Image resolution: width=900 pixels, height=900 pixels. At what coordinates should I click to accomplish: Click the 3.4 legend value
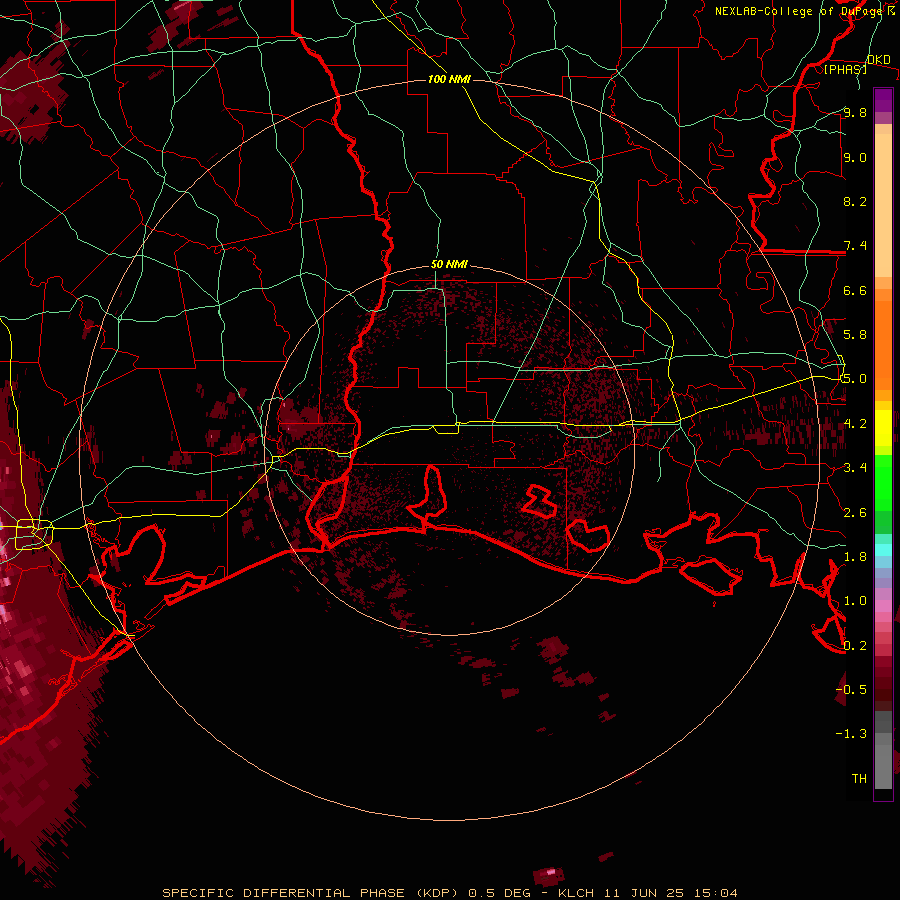[x=855, y=468]
